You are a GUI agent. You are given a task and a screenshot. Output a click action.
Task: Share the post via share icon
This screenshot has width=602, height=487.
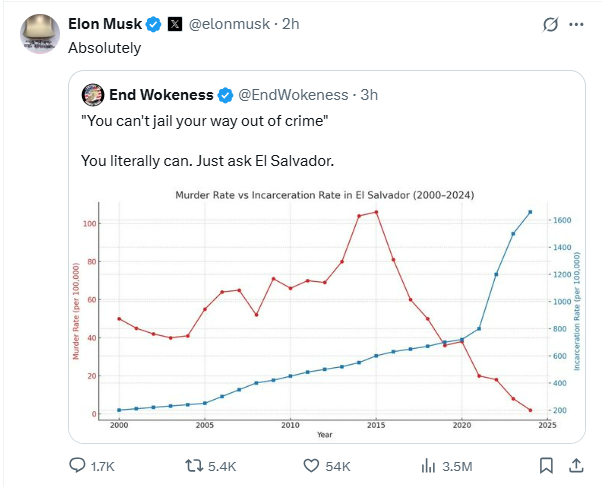tap(576, 465)
